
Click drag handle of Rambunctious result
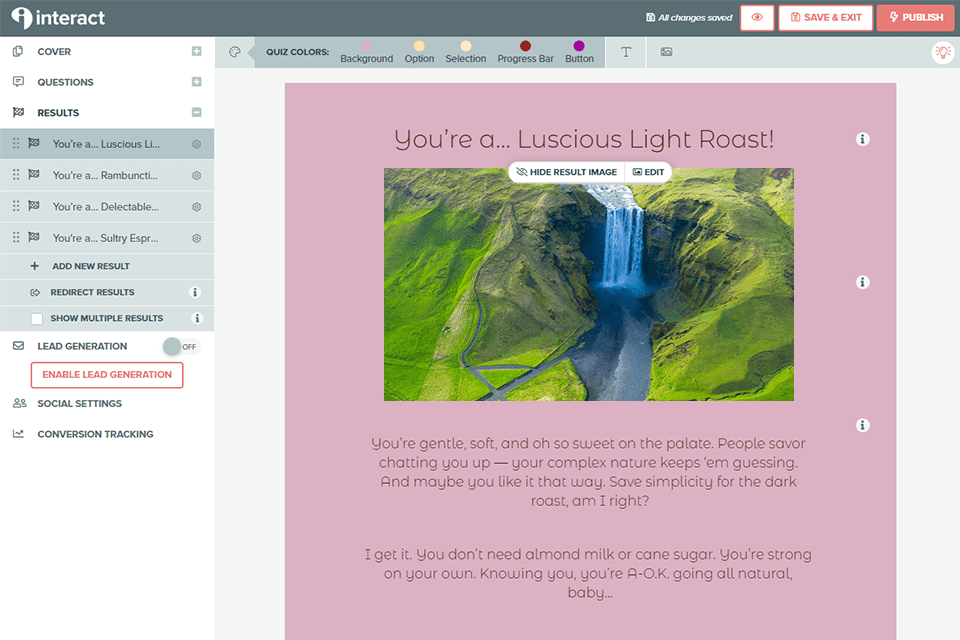coord(16,175)
